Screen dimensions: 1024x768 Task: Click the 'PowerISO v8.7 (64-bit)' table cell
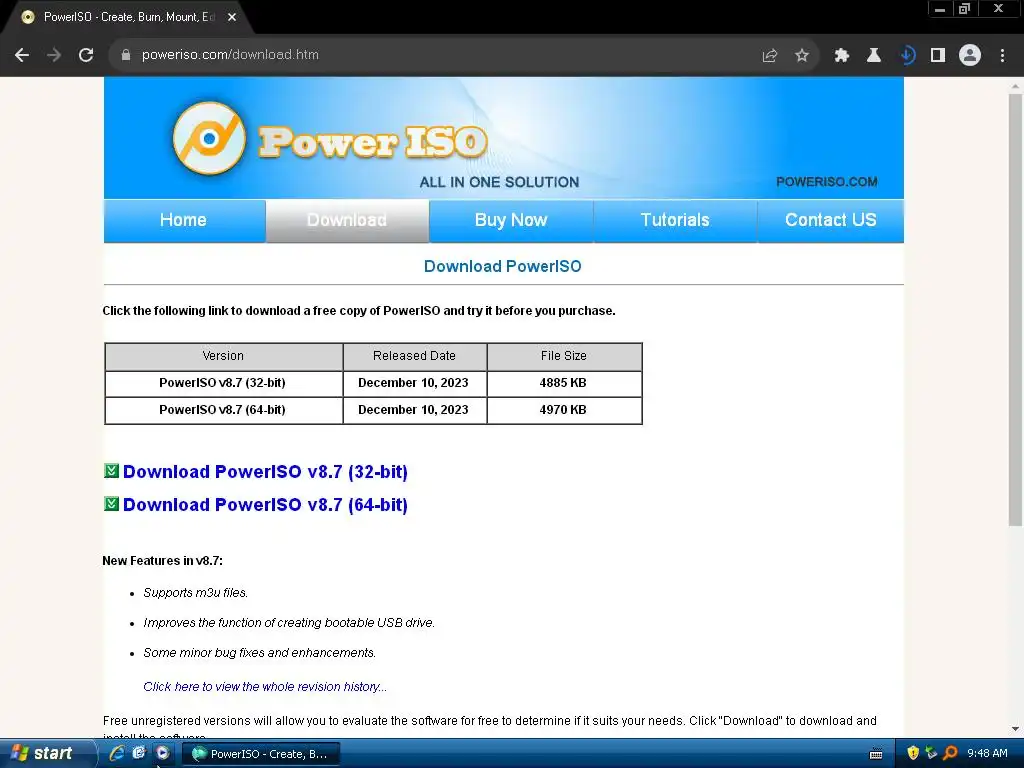(x=223, y=410)
